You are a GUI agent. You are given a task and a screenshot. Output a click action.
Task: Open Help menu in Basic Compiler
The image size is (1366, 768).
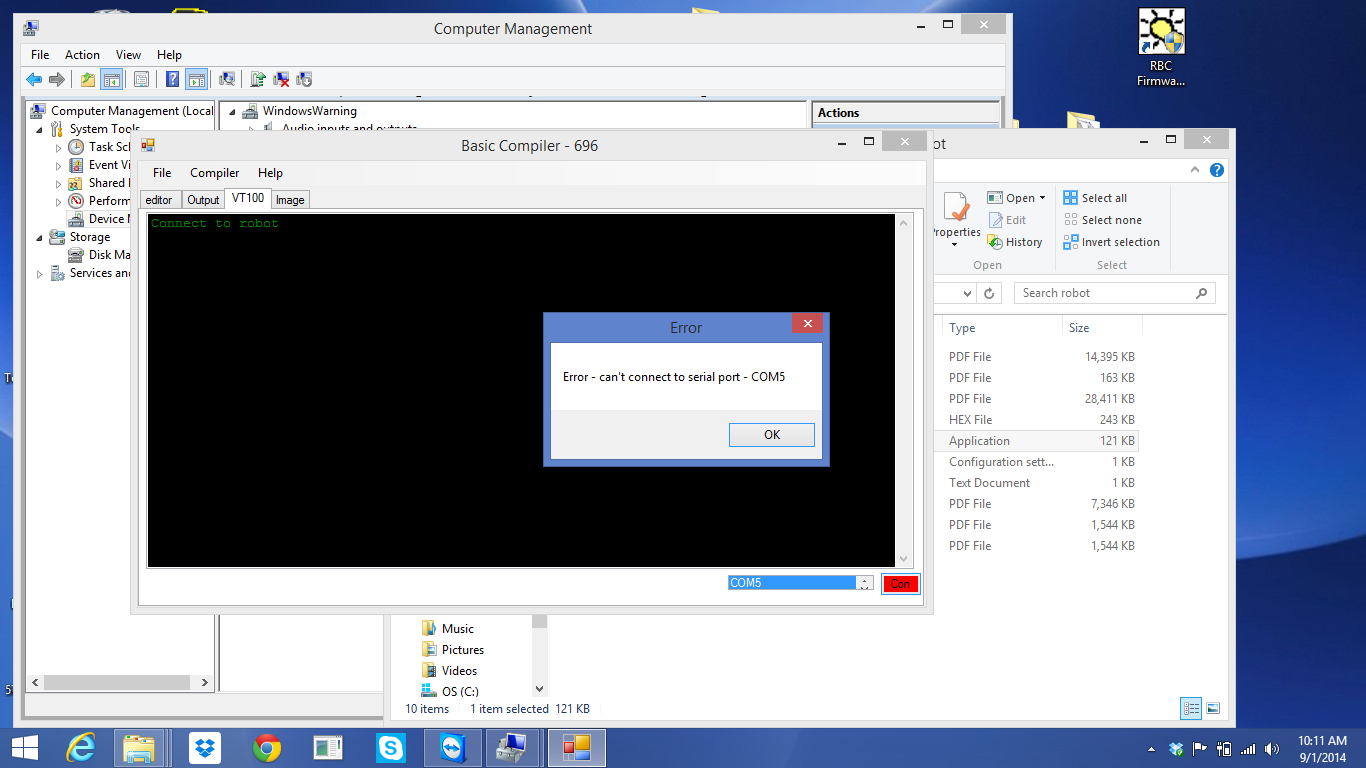point(270,173)
